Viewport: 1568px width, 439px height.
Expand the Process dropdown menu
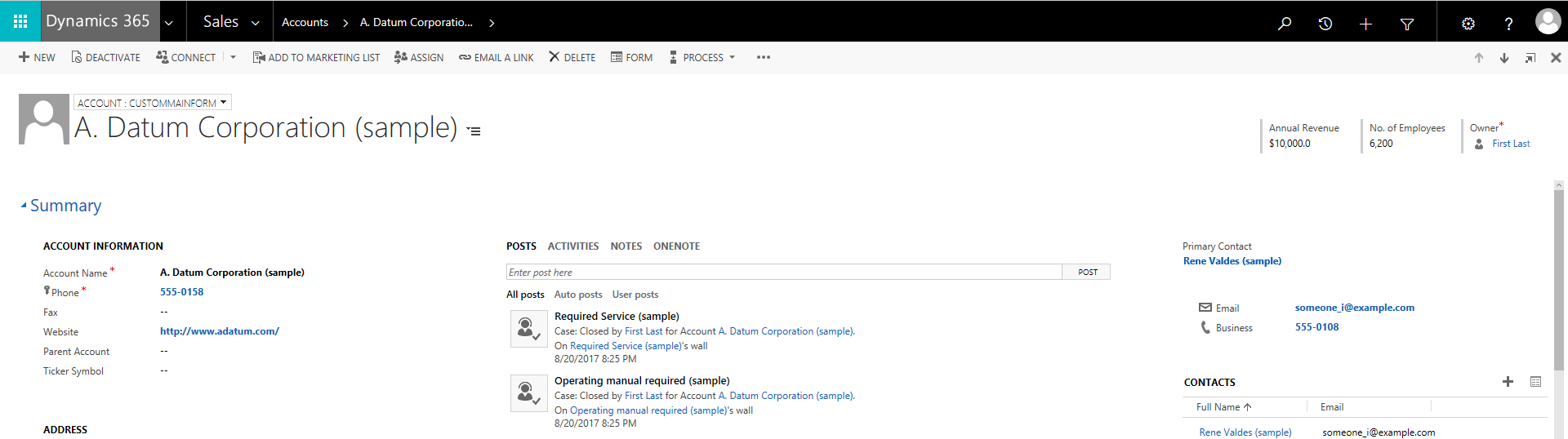click(703, 58)
